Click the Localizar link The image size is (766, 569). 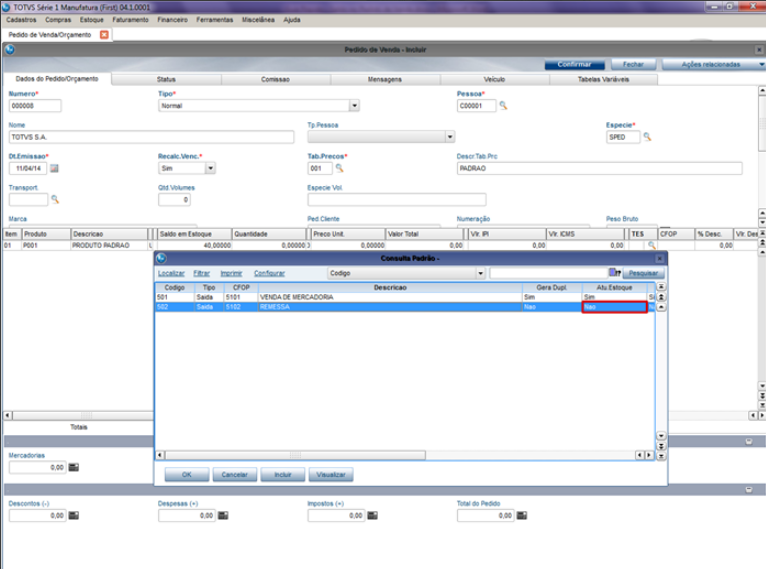(171, 273)
